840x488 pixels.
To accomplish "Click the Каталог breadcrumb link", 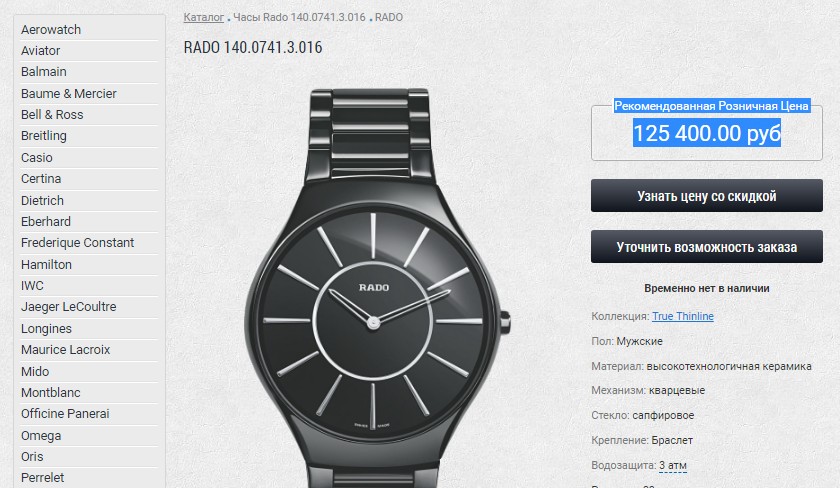I will click(204, 17).
